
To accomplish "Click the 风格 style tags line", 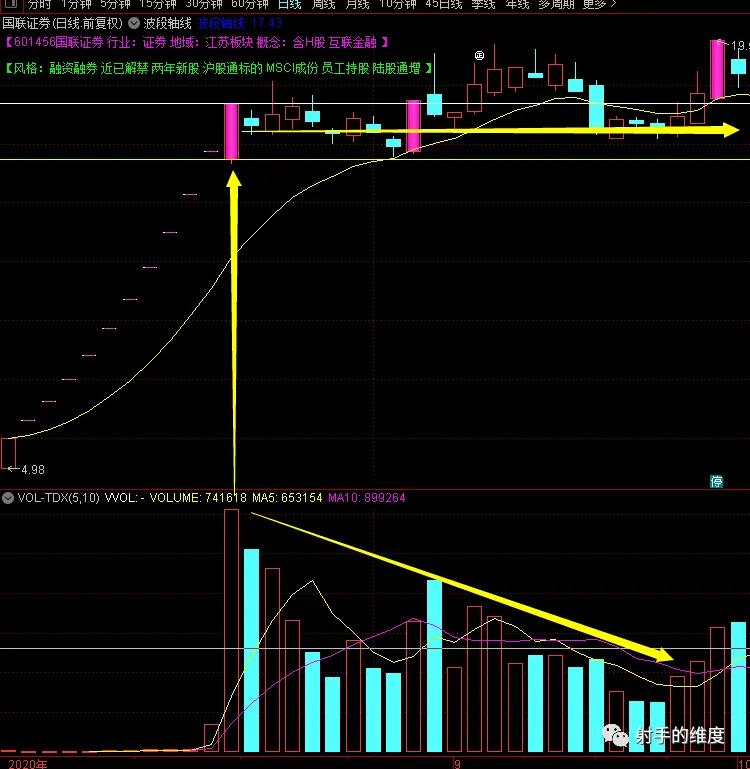I will pos(218,68).
